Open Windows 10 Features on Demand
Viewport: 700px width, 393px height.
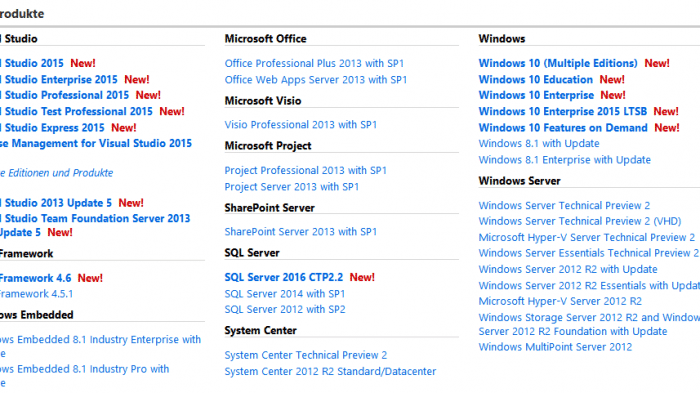[563, 128]
